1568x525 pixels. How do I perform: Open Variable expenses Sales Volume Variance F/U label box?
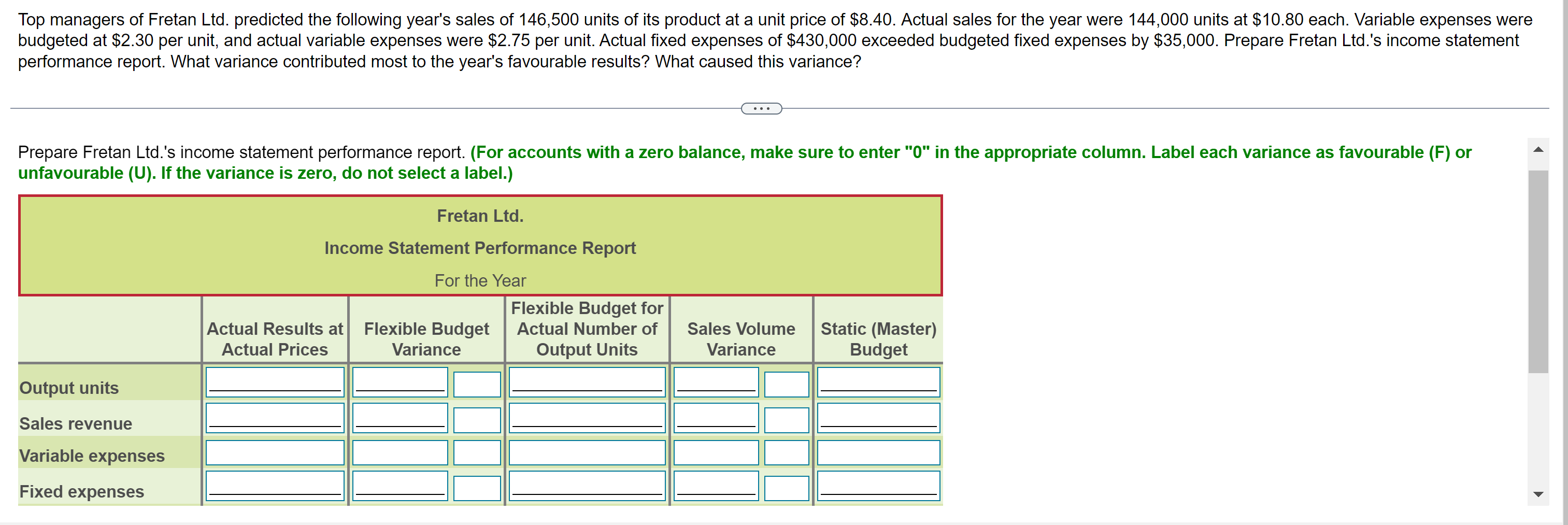[787, 452]
